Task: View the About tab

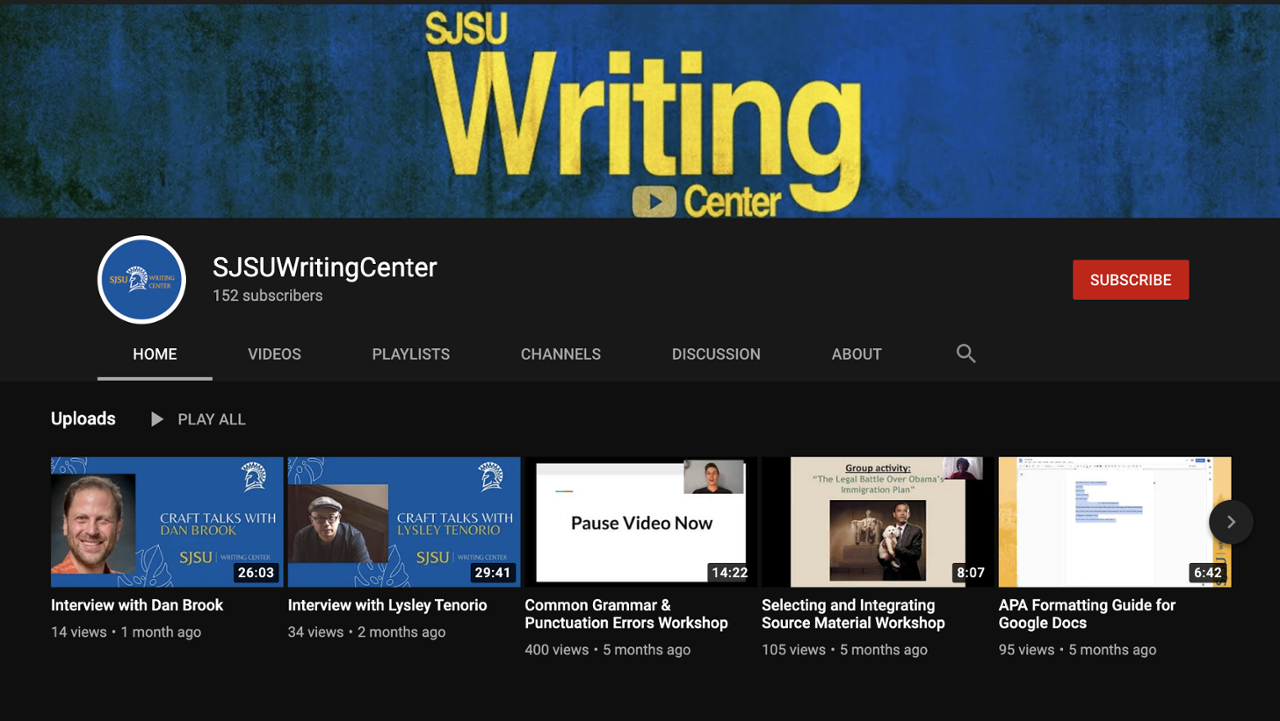Action: click(856, 354)
